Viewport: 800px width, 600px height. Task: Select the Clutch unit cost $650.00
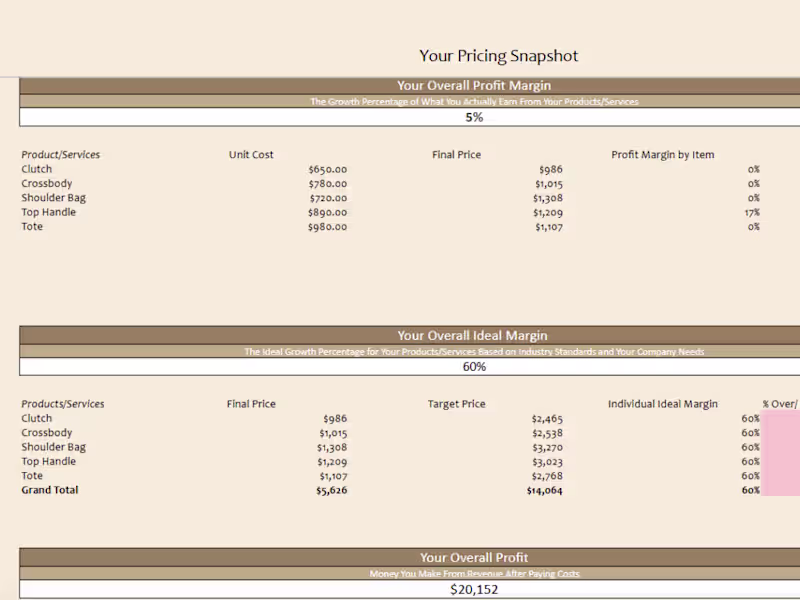(328, 169)
